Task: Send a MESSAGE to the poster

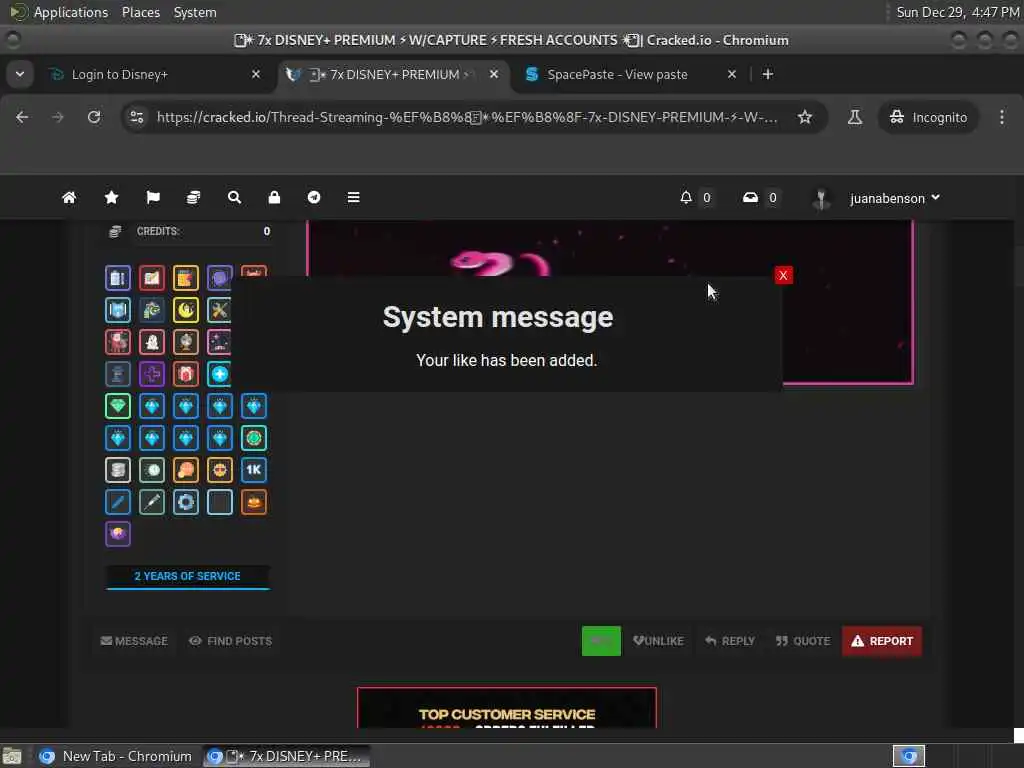Action: click(135, 641)
